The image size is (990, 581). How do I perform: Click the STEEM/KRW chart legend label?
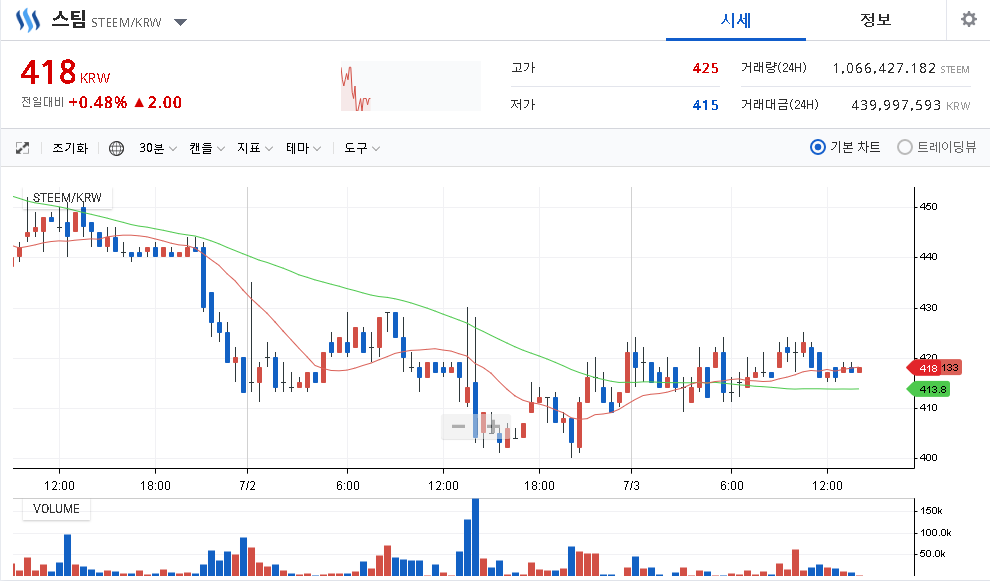click(67, 198)
